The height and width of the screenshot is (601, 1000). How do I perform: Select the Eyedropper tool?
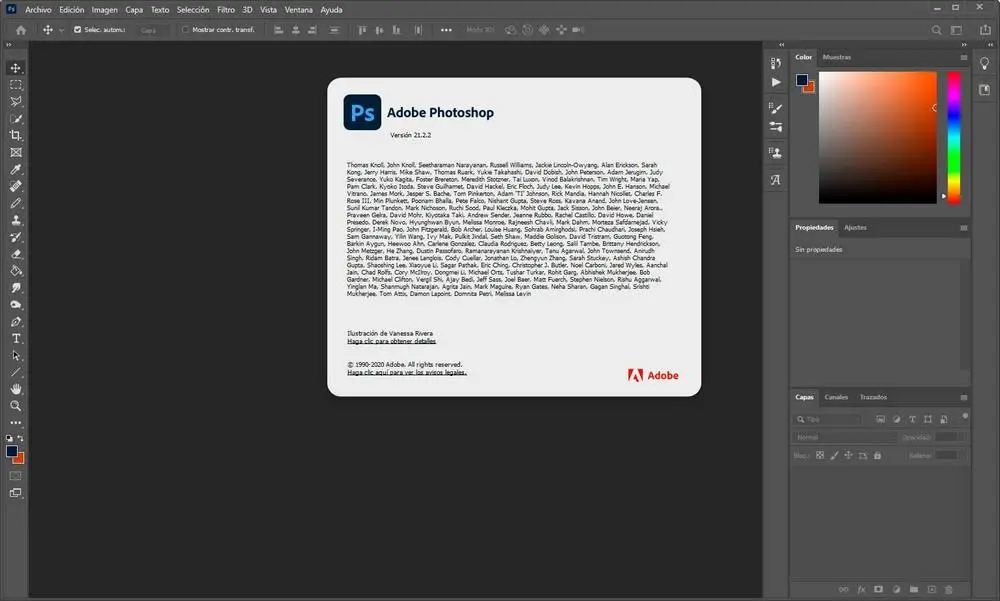click(x=16, y=169)
